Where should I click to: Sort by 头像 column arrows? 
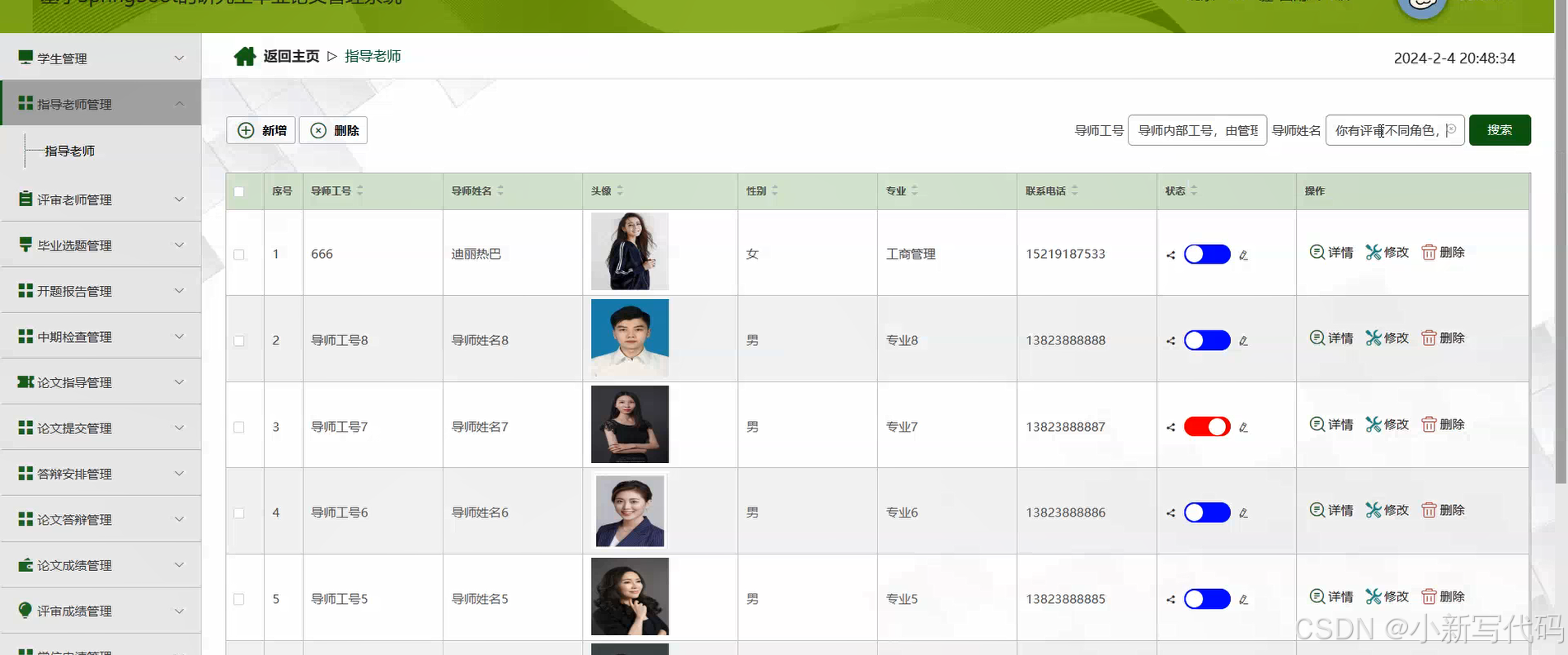pyautogui.click(x=620, y=190)
